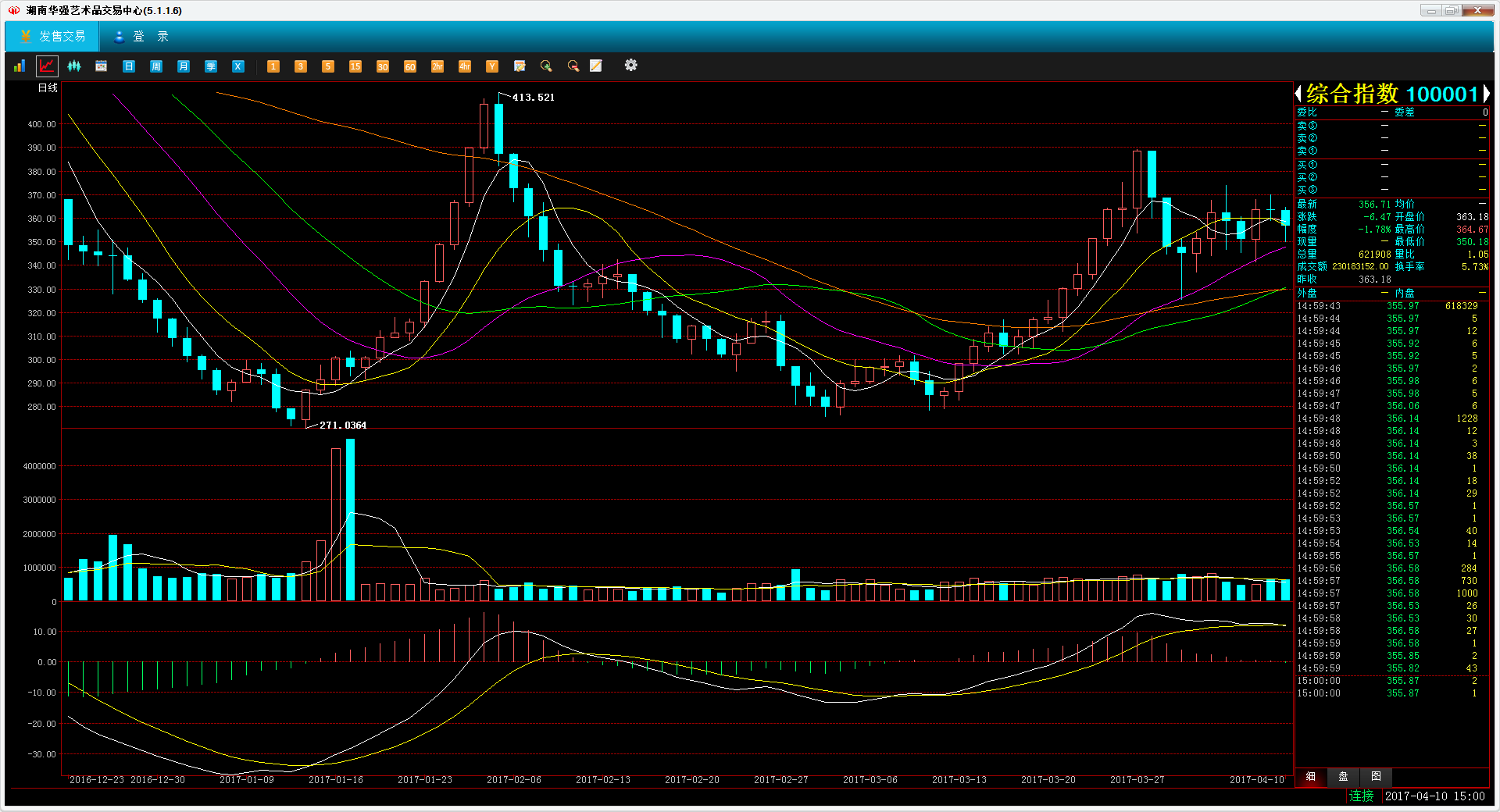
Task: Open the bar chart view icon
Action: click(20, 66)
